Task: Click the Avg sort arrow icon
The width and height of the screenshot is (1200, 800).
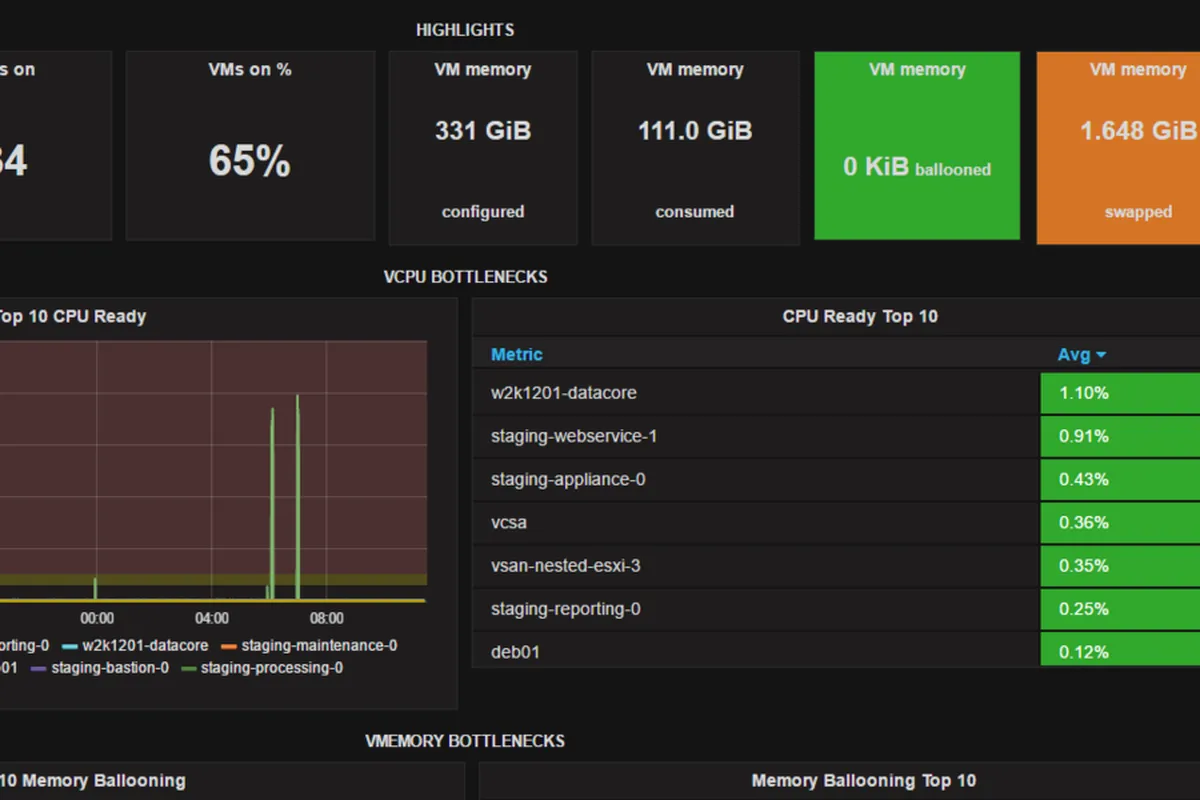Action: pyautogui.click(x=1101, y=355)
